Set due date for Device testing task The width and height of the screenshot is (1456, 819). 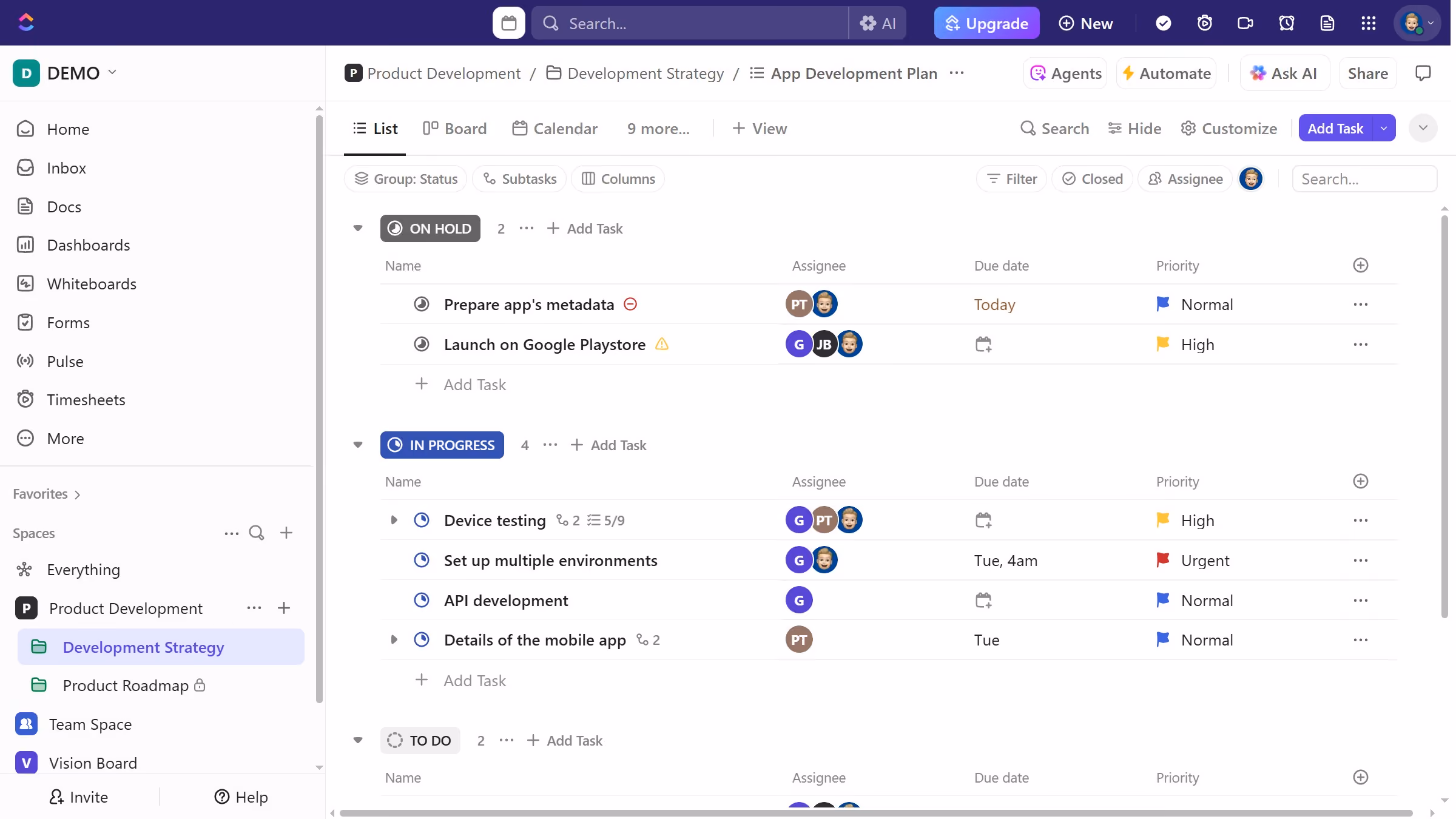pos(983,521)
